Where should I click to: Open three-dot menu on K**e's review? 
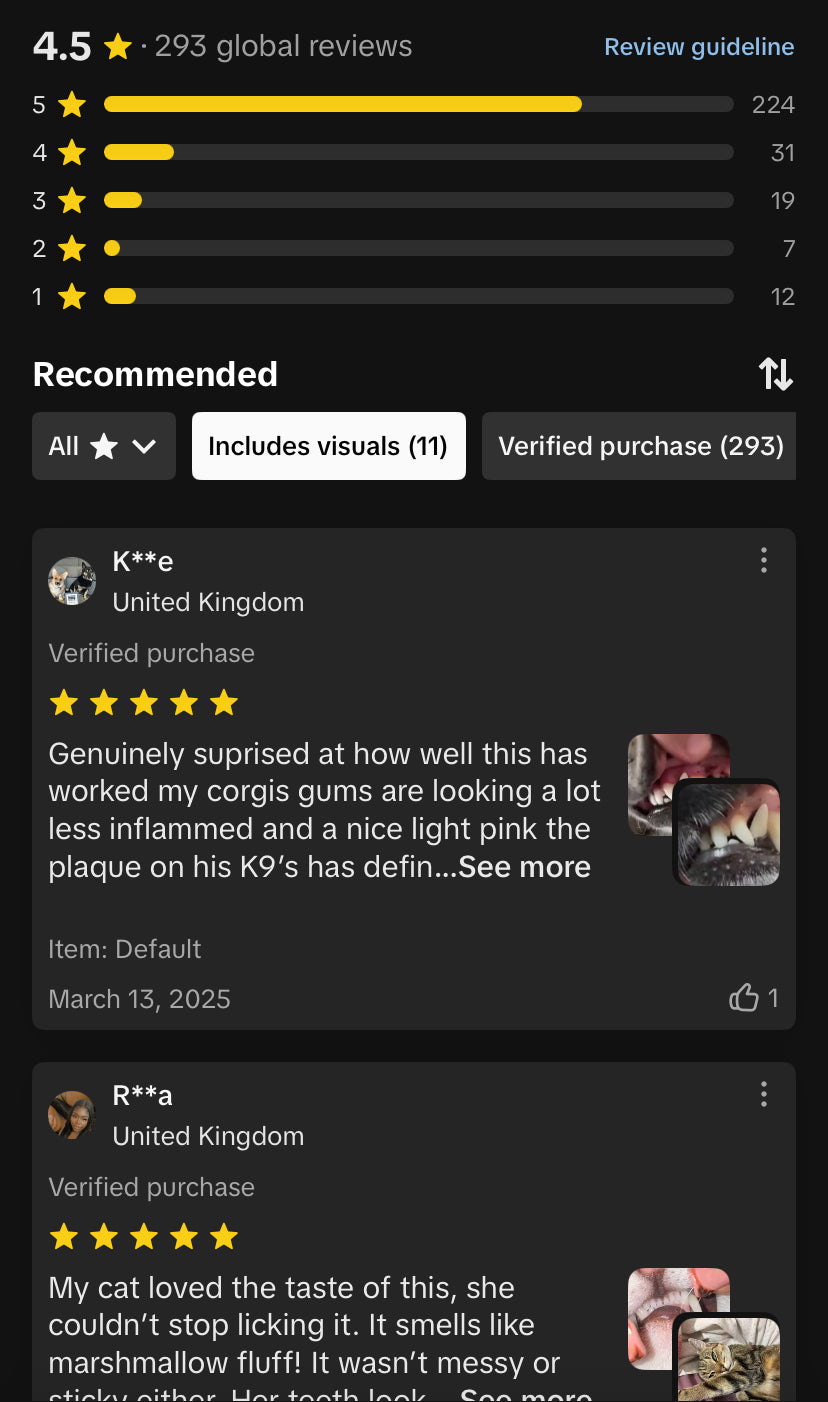pyautogui.click(x=764, y=560)
